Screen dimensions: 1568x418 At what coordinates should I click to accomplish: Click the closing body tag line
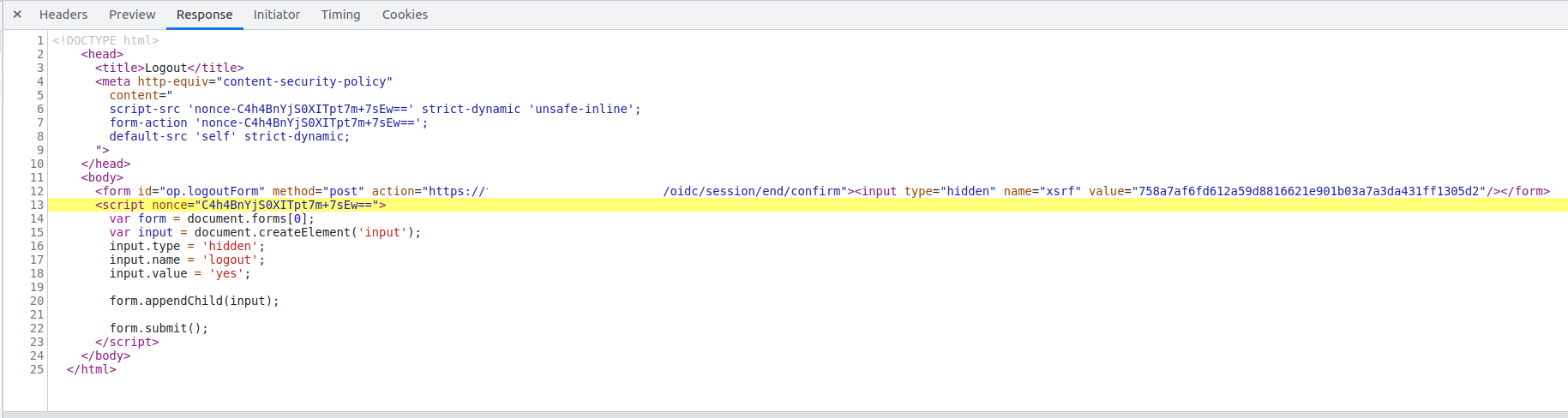tap(105, 355)
